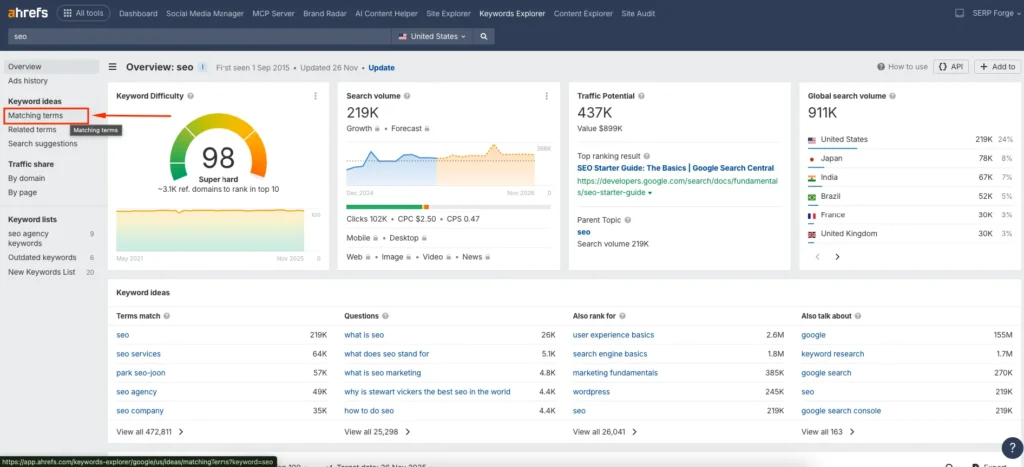Expand the SERP Forge account menu

(994, 13)
